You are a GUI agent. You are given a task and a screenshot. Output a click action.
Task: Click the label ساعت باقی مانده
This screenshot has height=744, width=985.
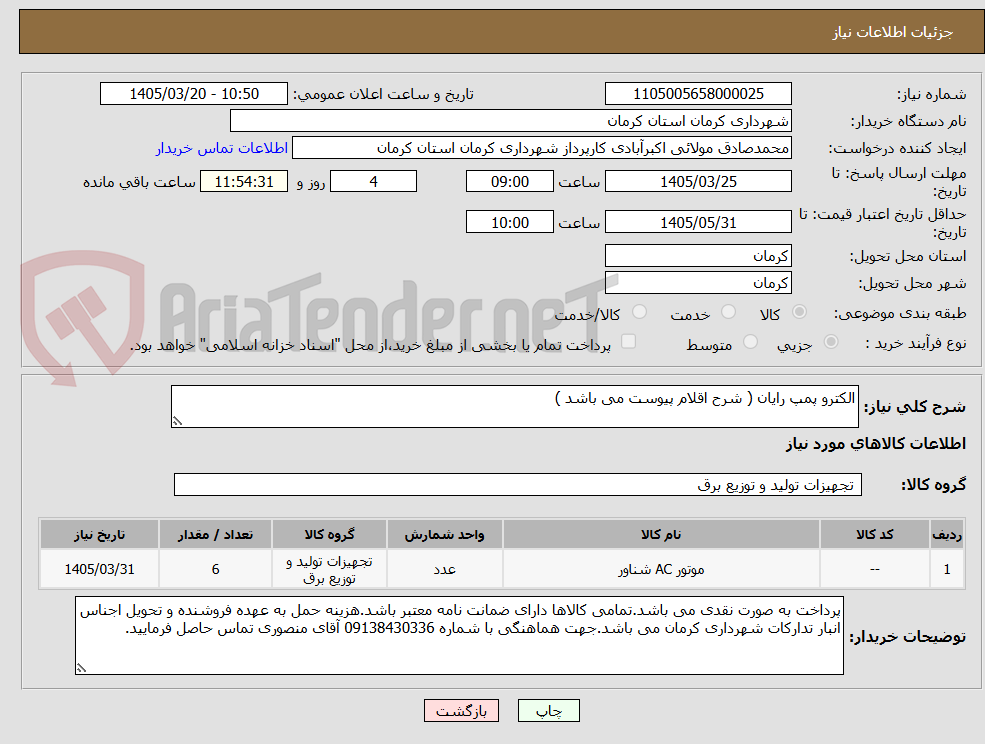139,182
